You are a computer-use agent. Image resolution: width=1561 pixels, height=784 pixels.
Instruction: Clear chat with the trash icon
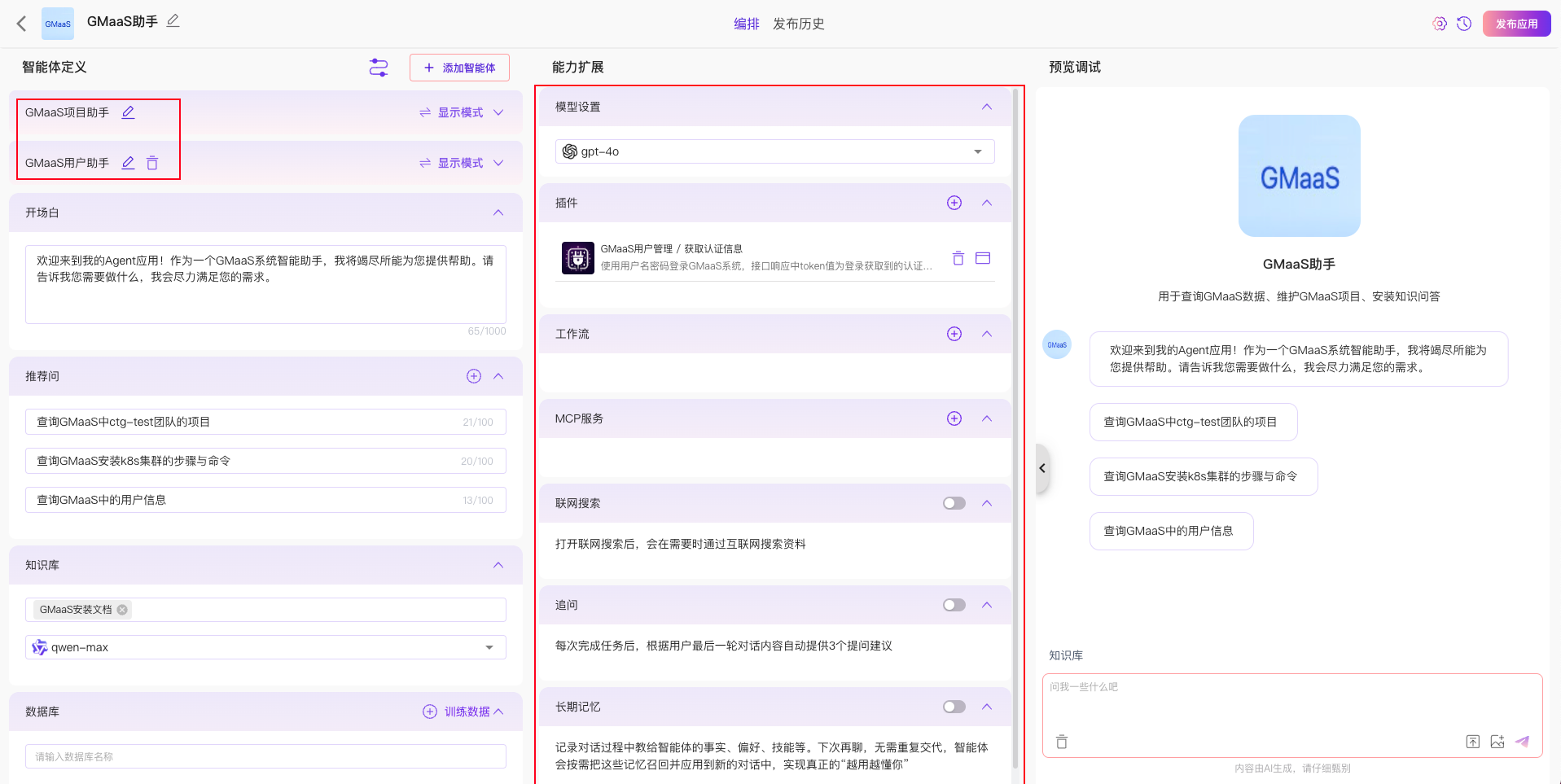point(1062,742)
